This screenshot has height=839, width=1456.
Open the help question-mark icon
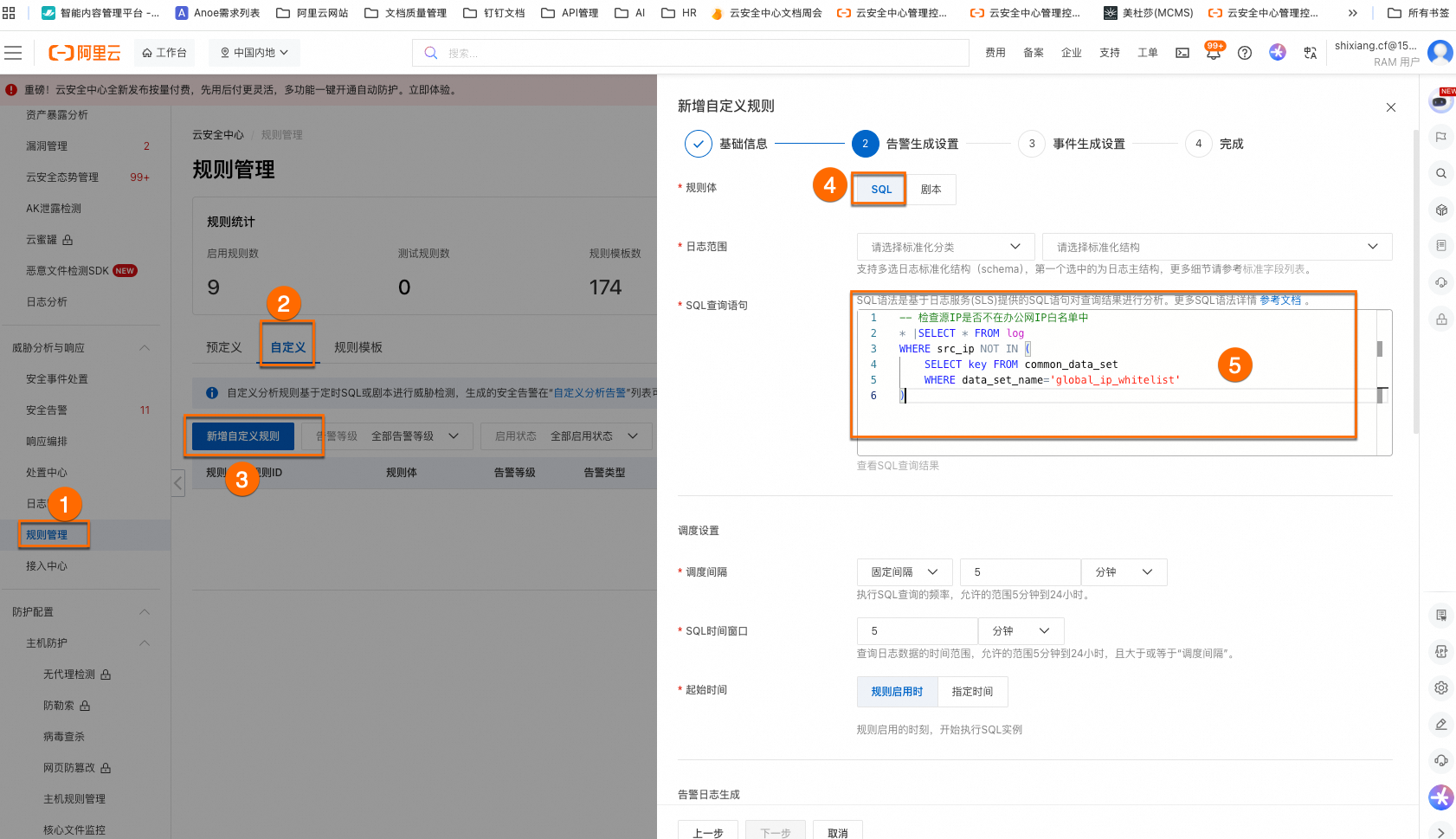(1245, 53)
